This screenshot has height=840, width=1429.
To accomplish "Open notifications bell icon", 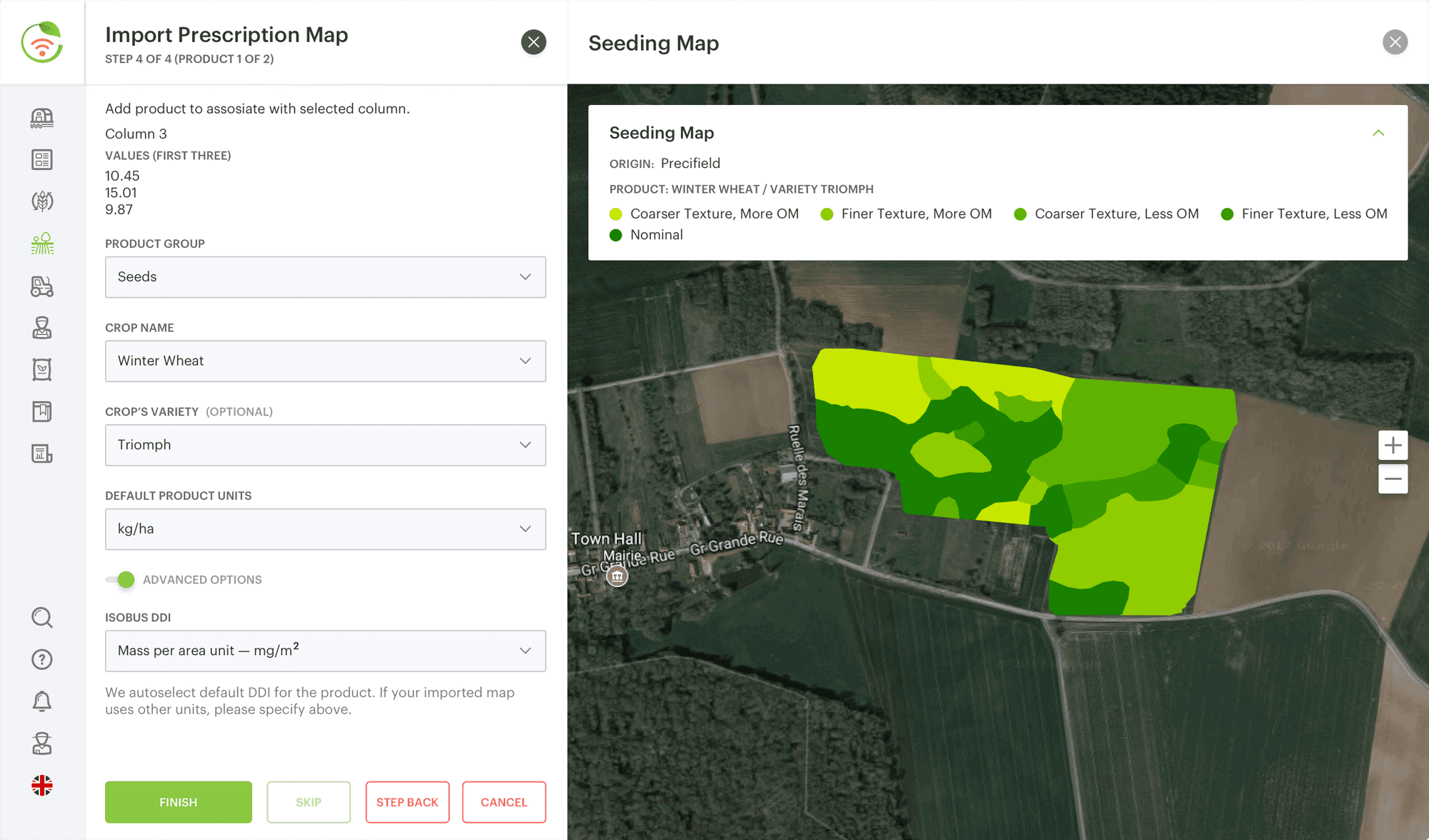I will point(42,701).
